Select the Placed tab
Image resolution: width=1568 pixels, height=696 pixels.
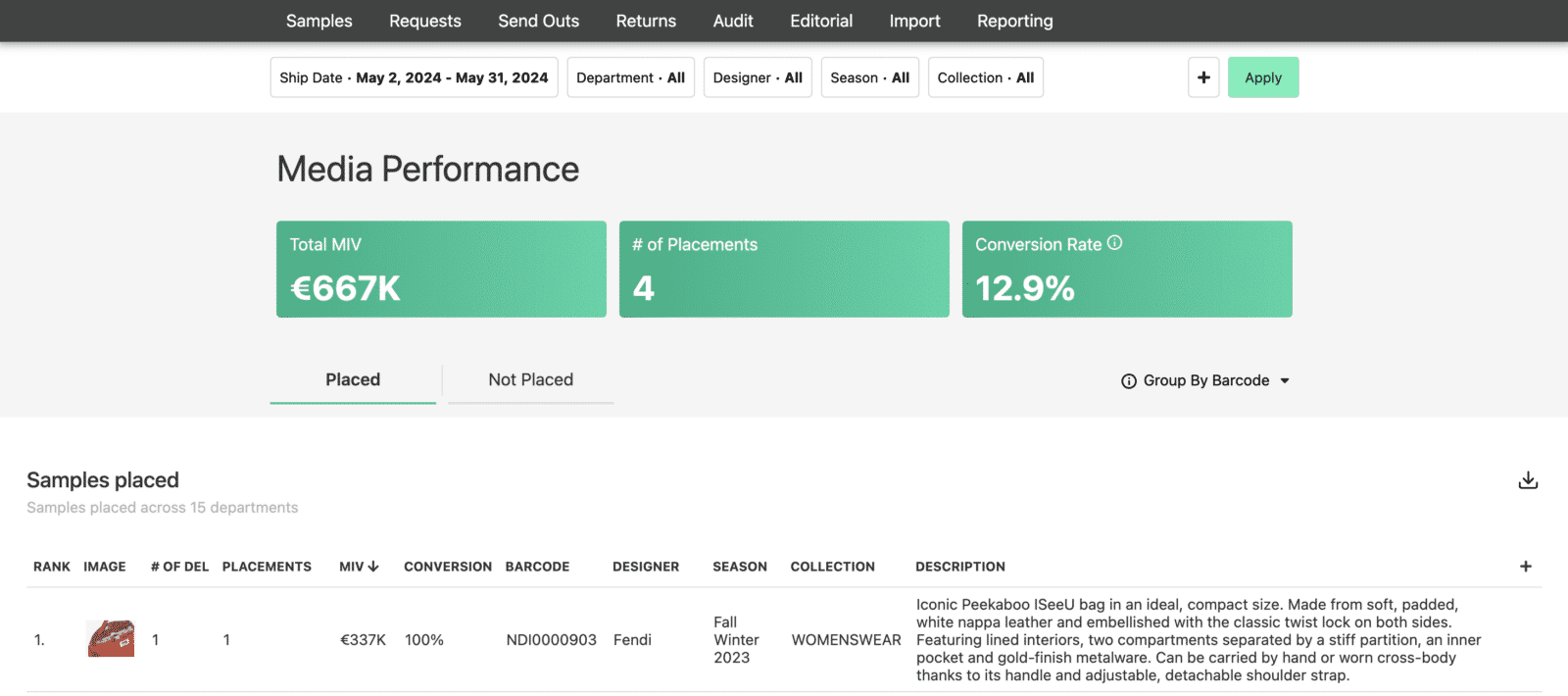(x=353, y=380)
